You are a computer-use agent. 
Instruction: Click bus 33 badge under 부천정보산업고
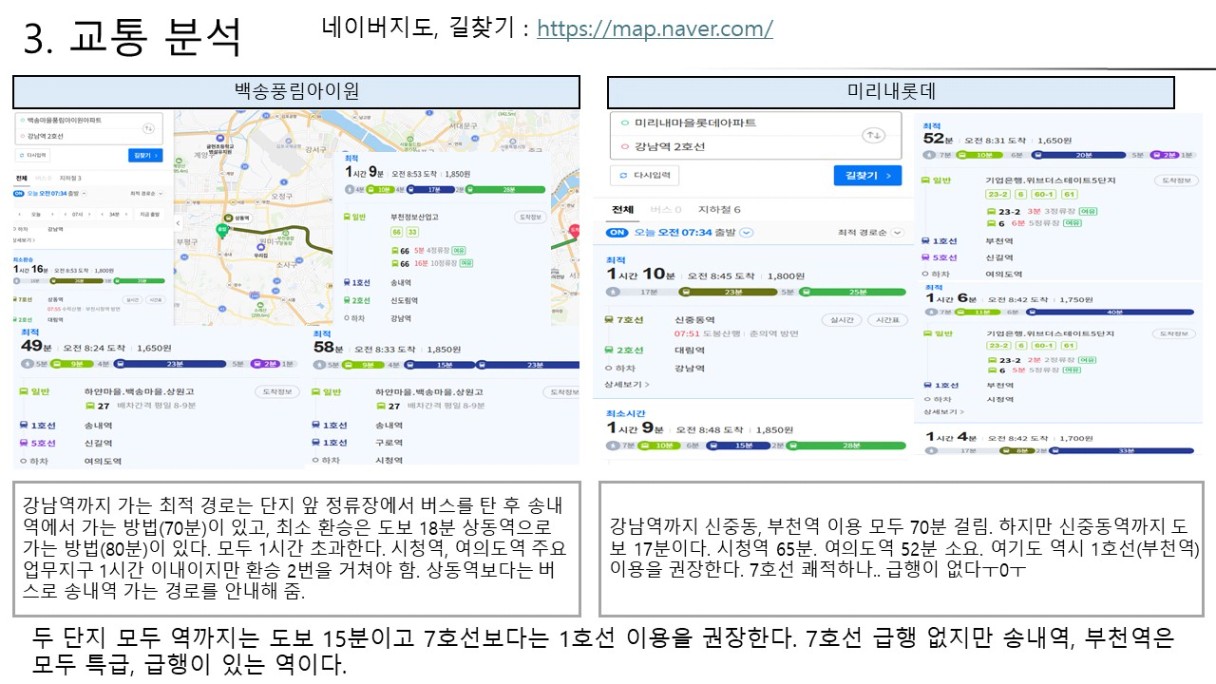[411, 232]
